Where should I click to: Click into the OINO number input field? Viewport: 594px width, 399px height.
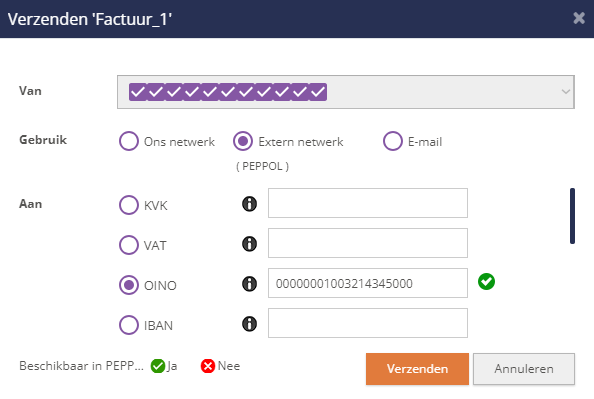(x=368, y=283)
